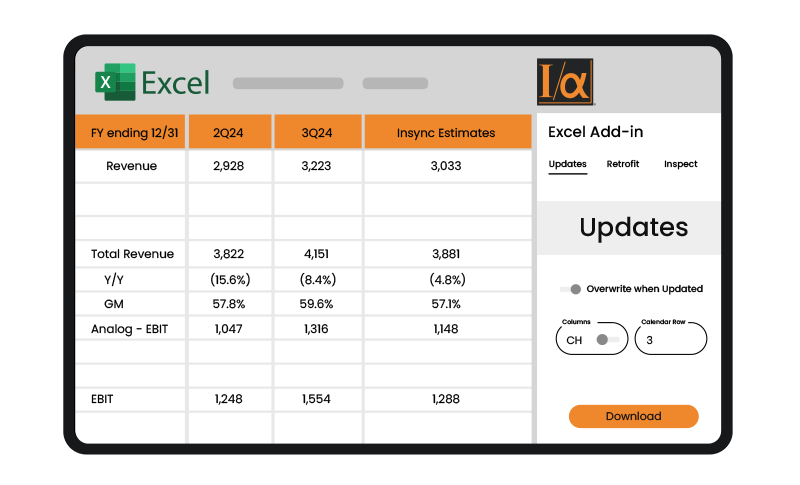Open the Inspect tab
The width and height of the screenshot is (800, 485).
click(681, 164)
